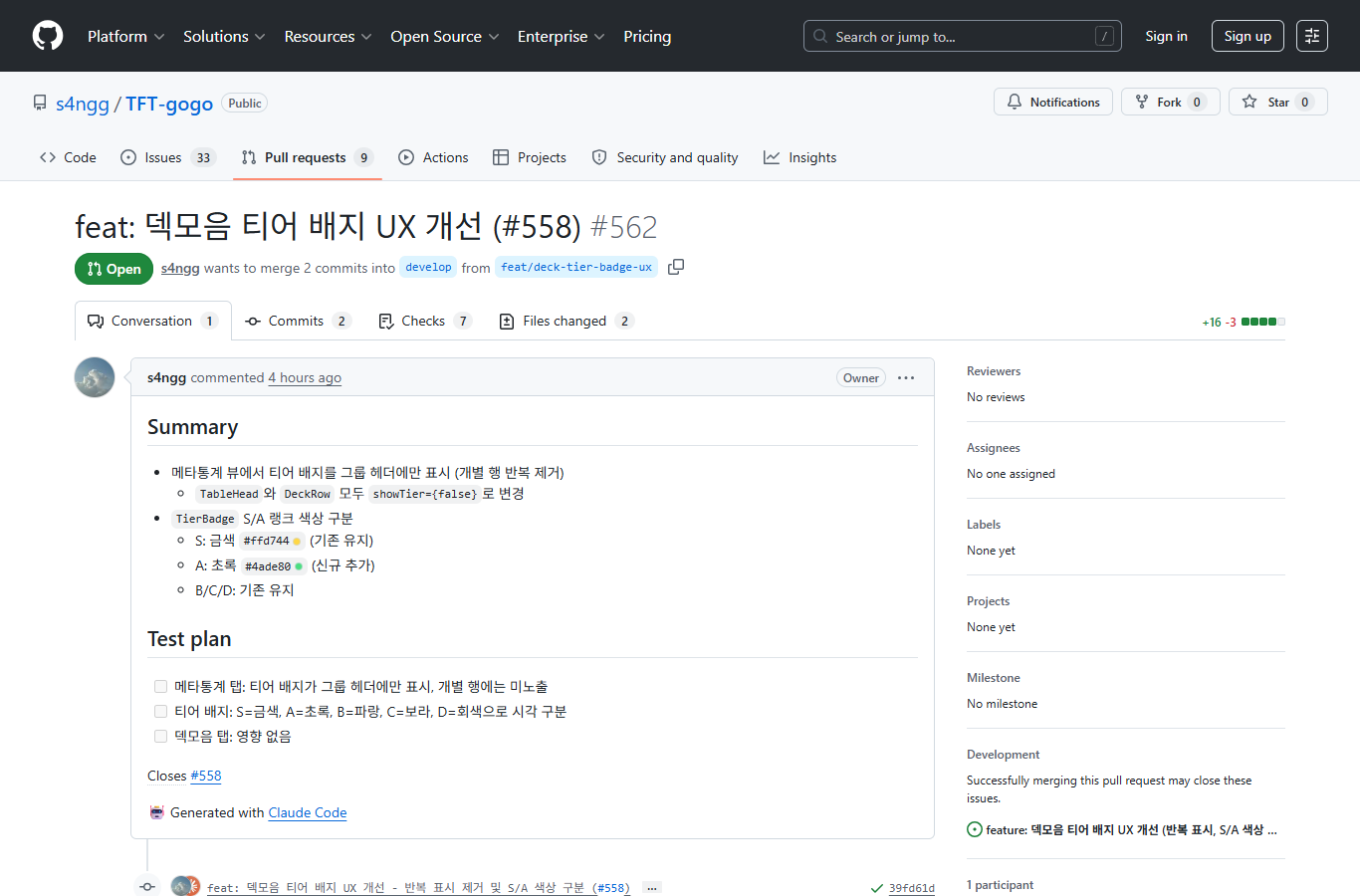Open the feat/deck-tier-badge-ux branch link

(576, 267)
